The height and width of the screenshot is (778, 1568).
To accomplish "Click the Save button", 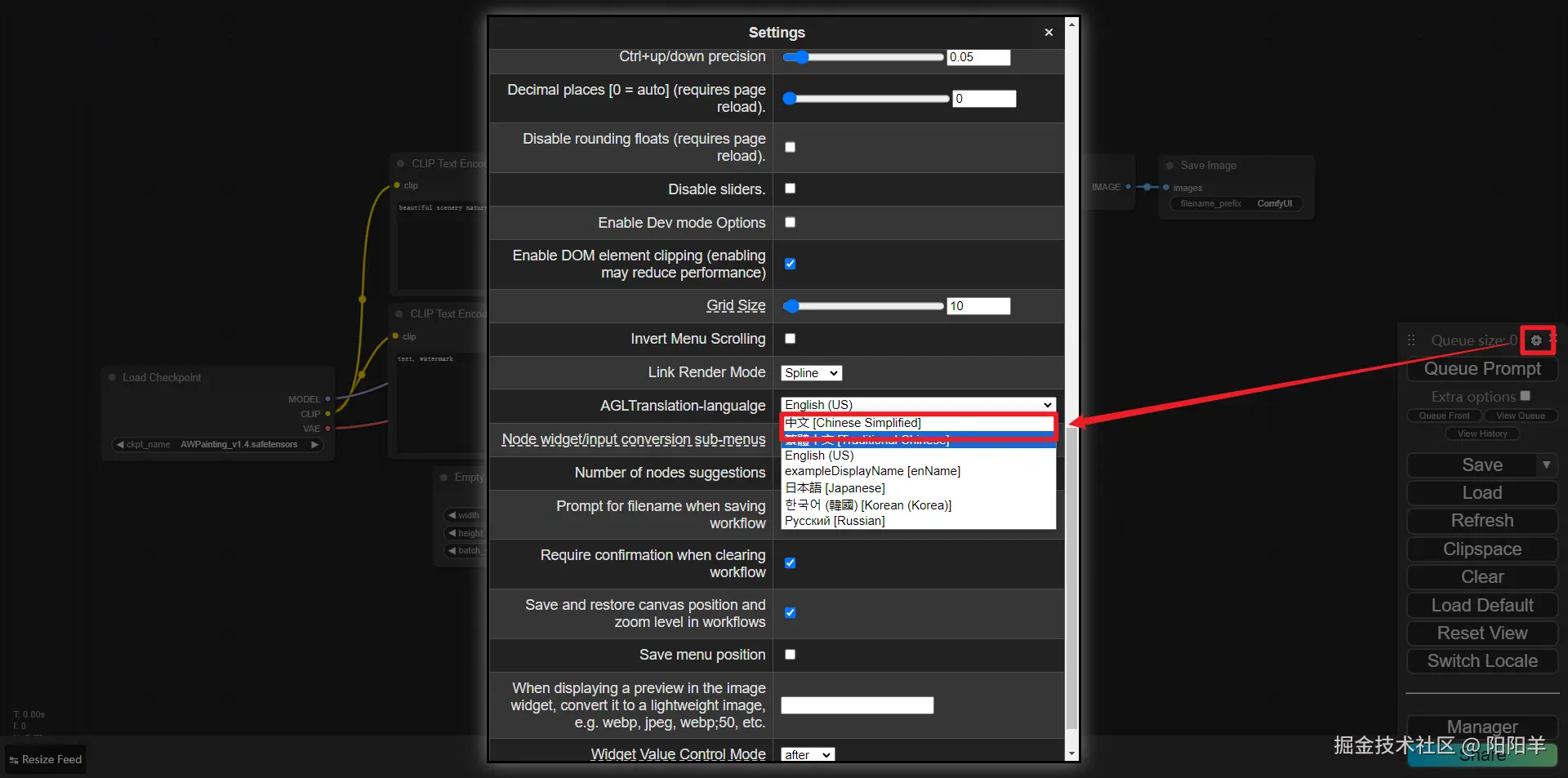I will coord(1472,465).
